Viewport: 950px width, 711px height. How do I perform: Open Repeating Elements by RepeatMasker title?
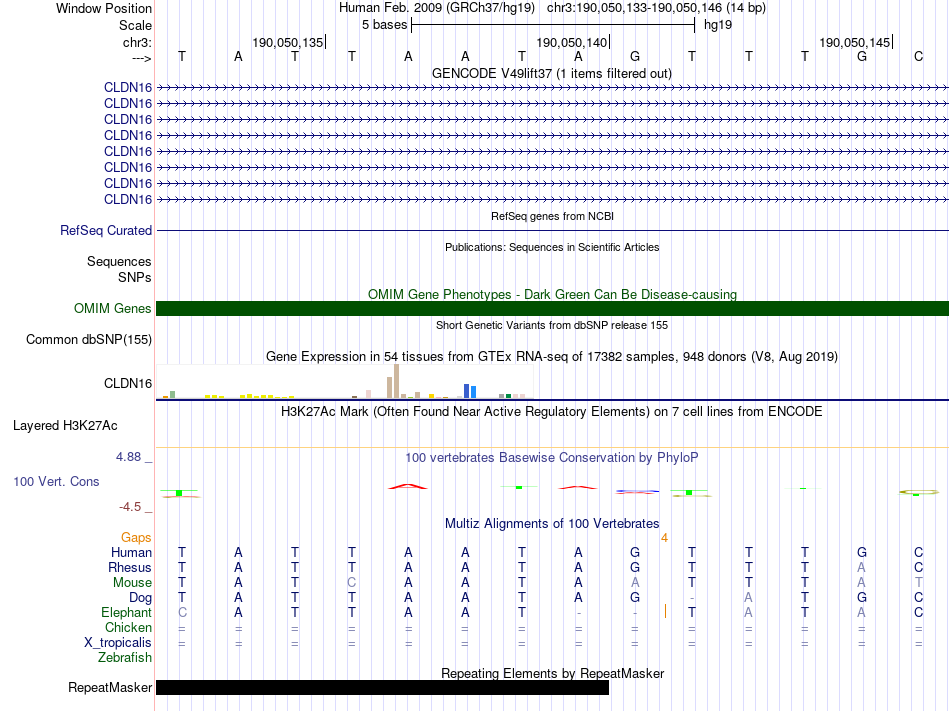[552, 673]
